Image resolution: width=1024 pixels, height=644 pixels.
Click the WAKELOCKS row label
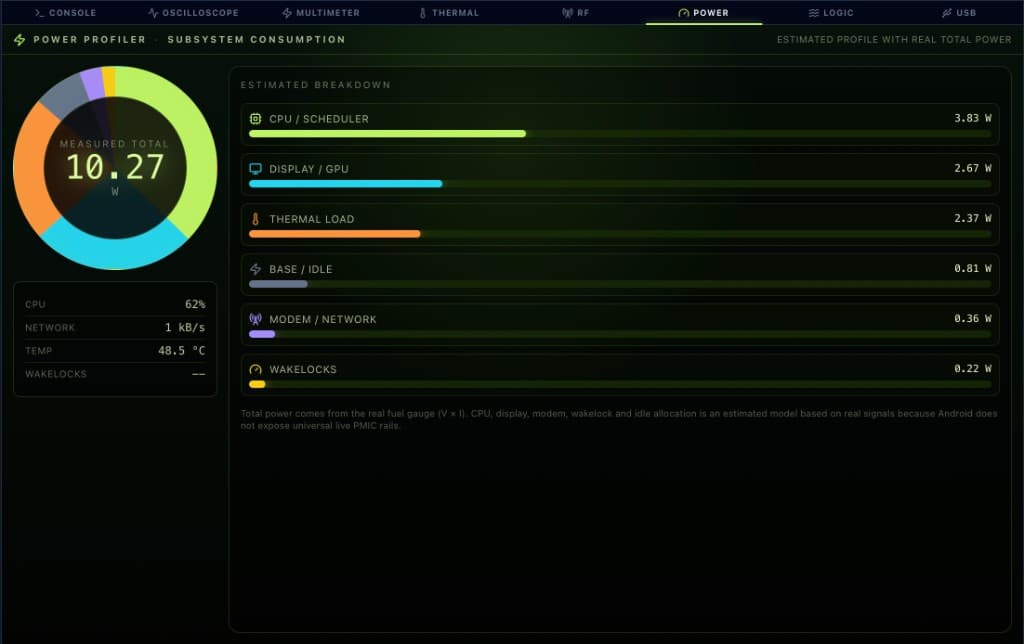303,370
